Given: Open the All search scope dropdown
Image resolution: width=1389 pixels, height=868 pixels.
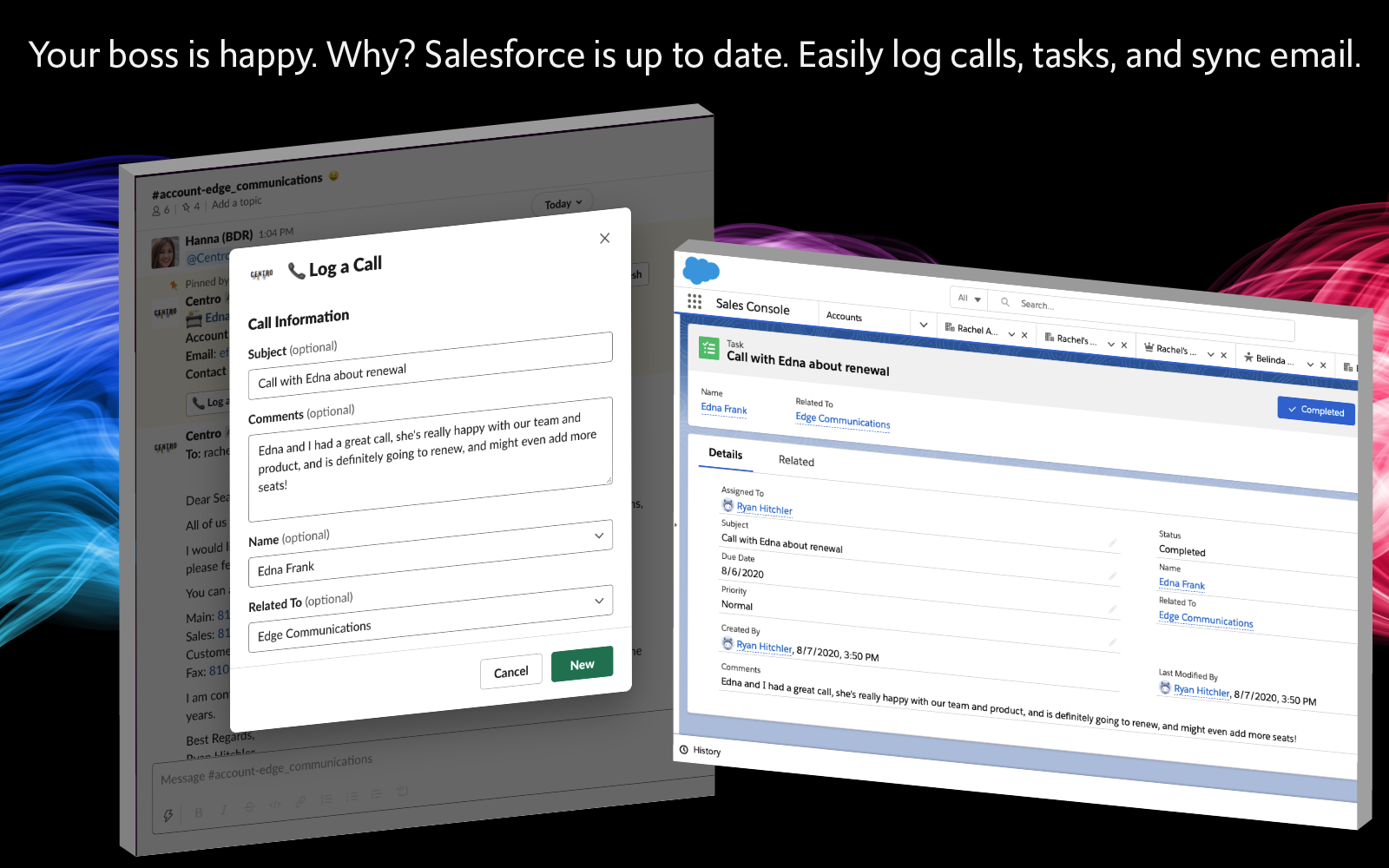Looking at the screenshot, I should coord(969,298).
